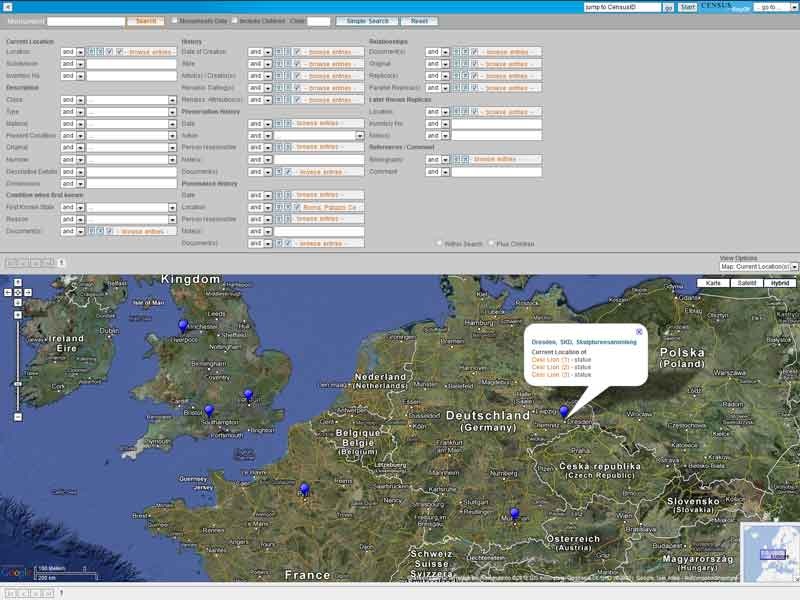Toggle checkbox in Relationships Original row
Viewport: 800px width, 600px height.
pyautogui.click(x=474, y=64)
